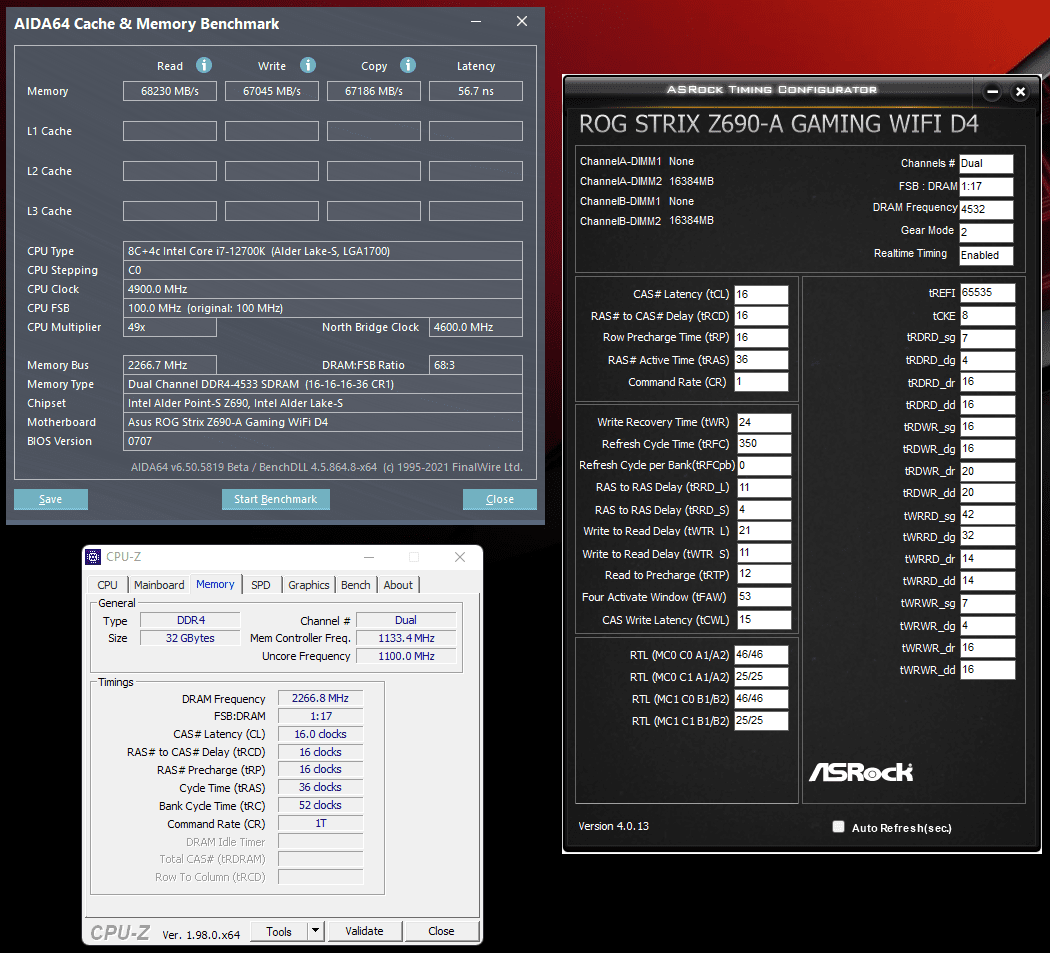Image resolution: width=1050 pixels, height=953 pixels.
Task: Click the Channels # field showing Dual
Action: coord(986,163)
